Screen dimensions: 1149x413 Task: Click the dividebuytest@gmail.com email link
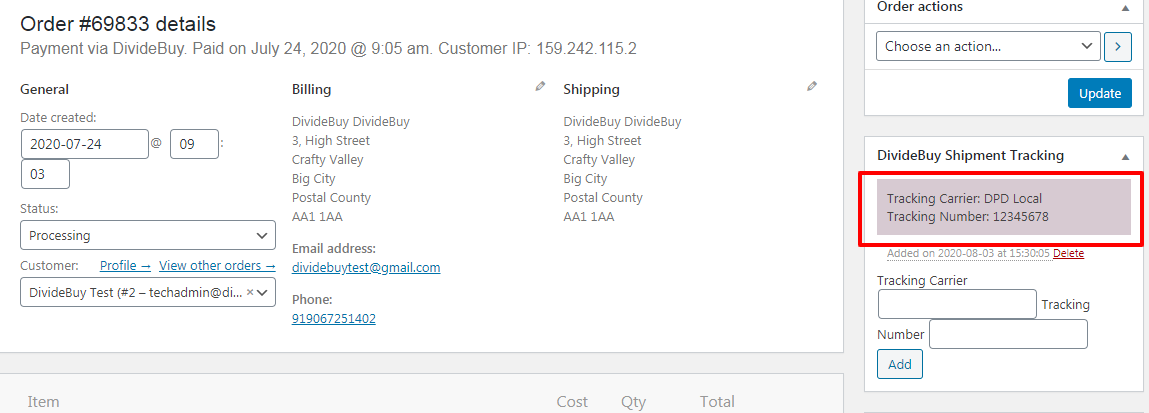366,268
